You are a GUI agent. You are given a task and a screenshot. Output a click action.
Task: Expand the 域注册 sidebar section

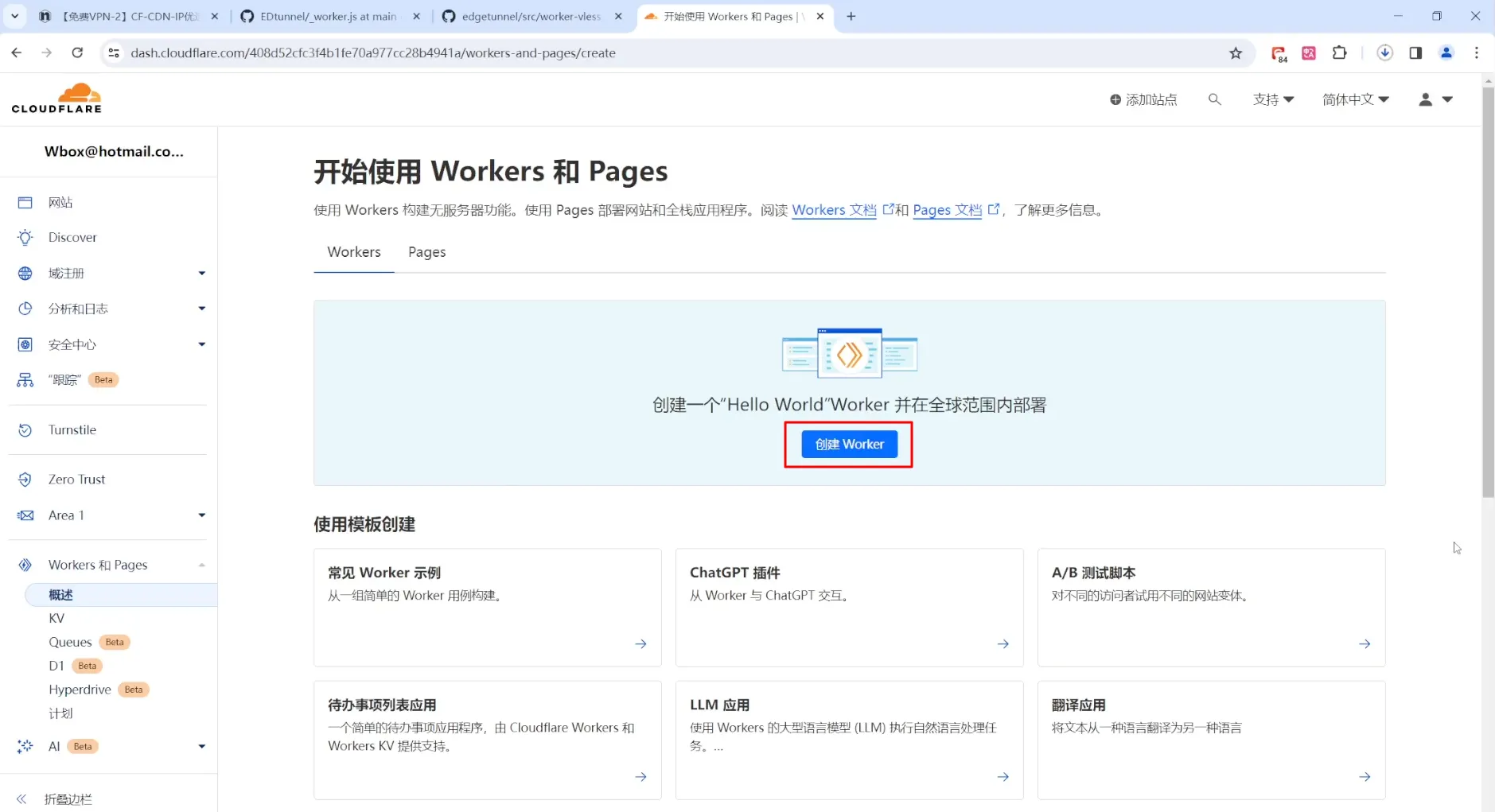(x=202, y=274)
